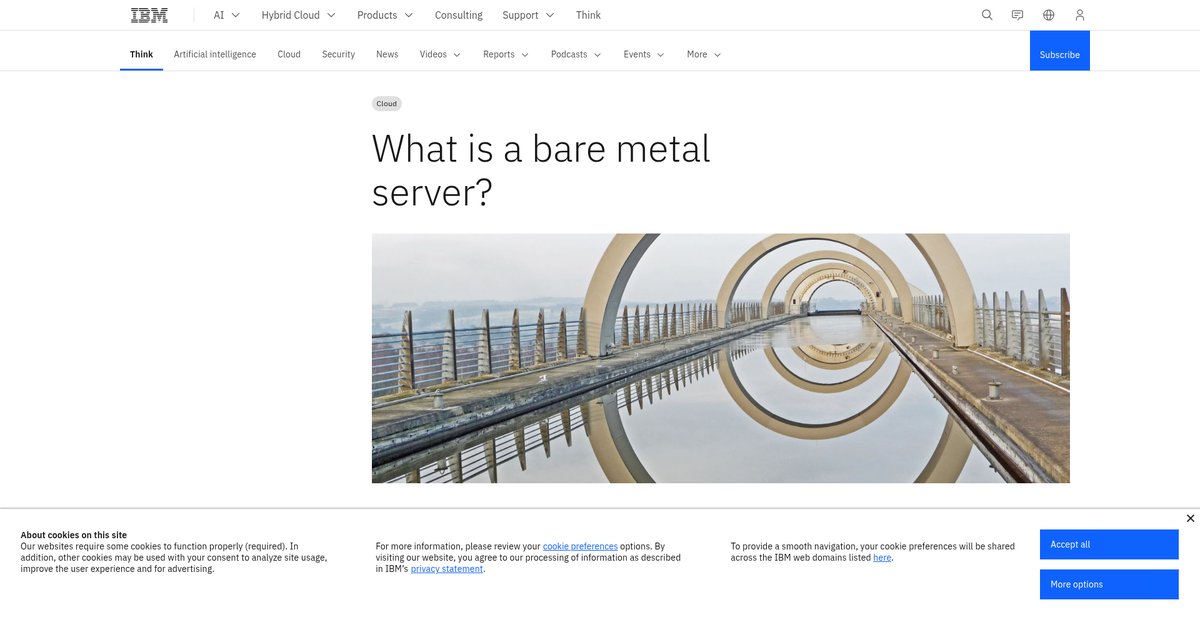The image size is (1200, 620).
Task: Click the 'What is a bare metal server?' heading
Action: click(541, 170)
